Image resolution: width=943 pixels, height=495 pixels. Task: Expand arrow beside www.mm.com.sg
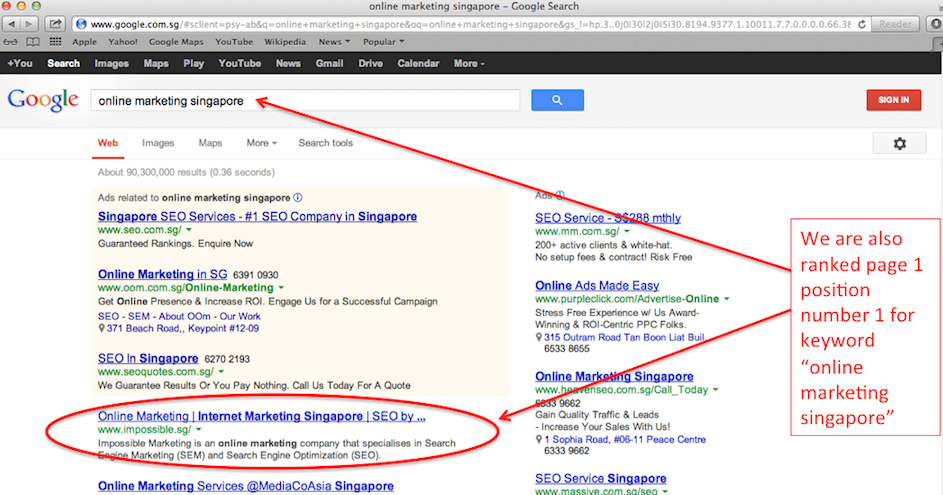(x=627, y=231)
